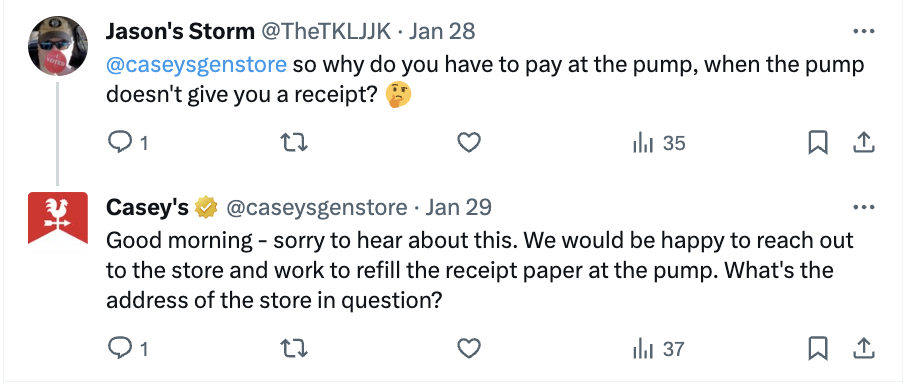Repost Casey's reply tweet
Image resolution: width=904 pixels, height=384 pixels.
tap(293, 348)
